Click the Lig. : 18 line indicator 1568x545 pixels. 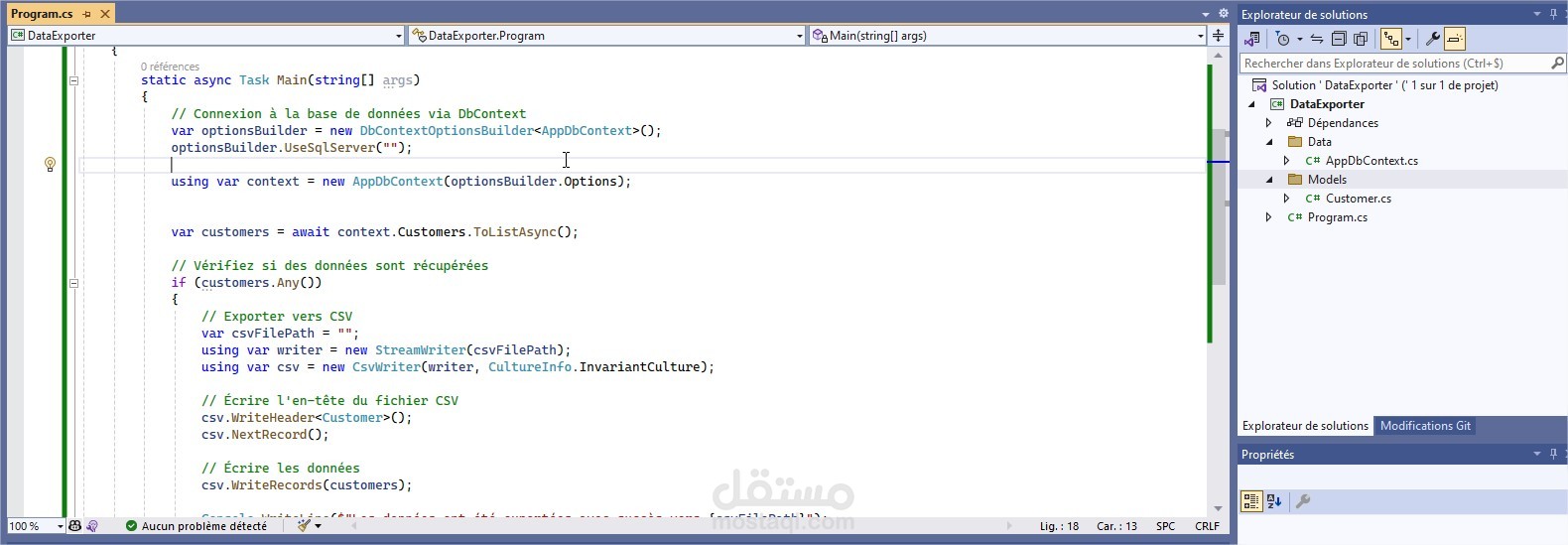click(1059, 526)
